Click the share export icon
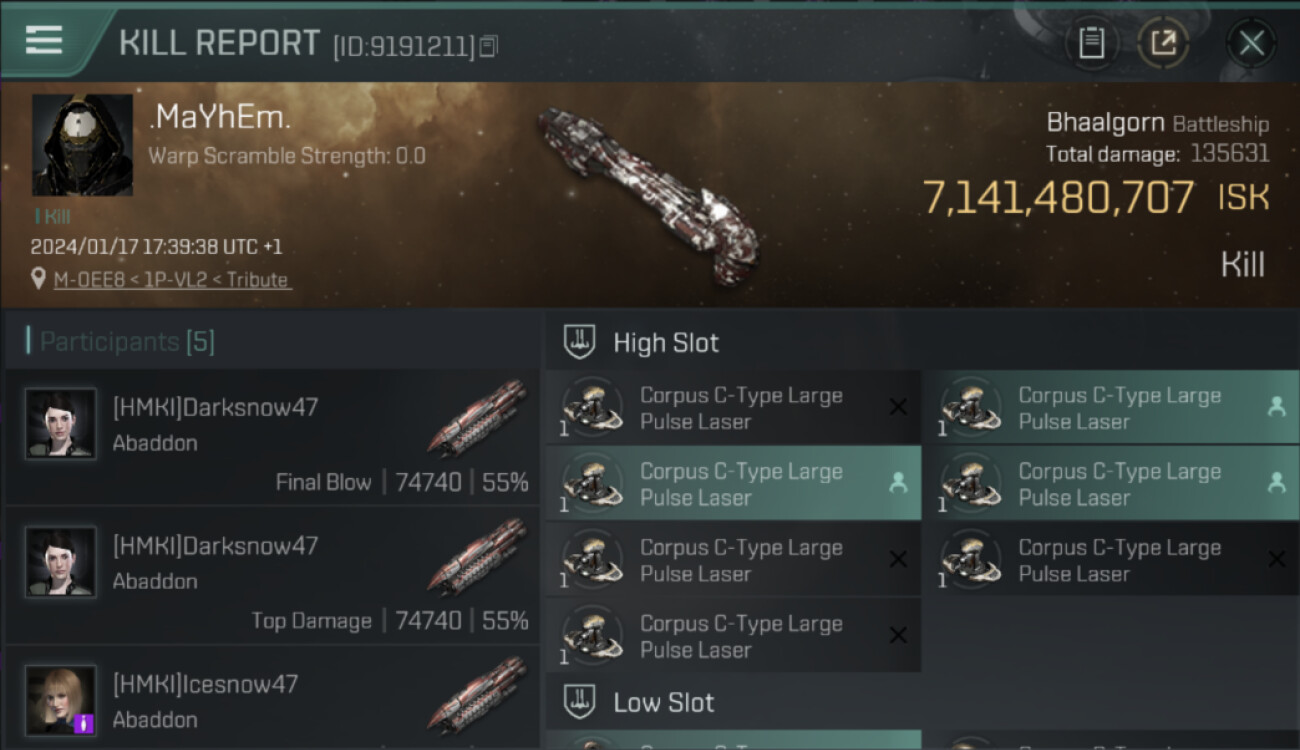Image resolution: width=1300 pixels, height=750 pixels. point(1163,43)
